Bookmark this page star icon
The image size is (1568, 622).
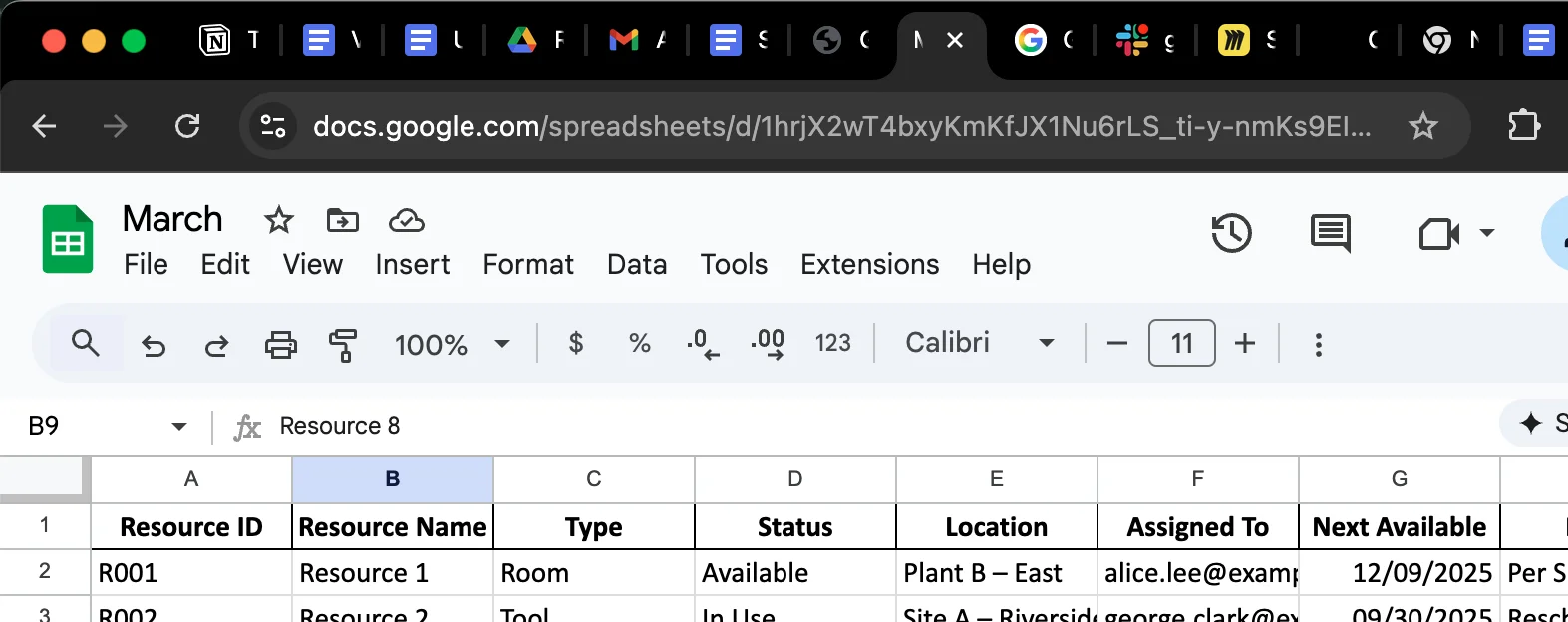(x=1422, y=126)
